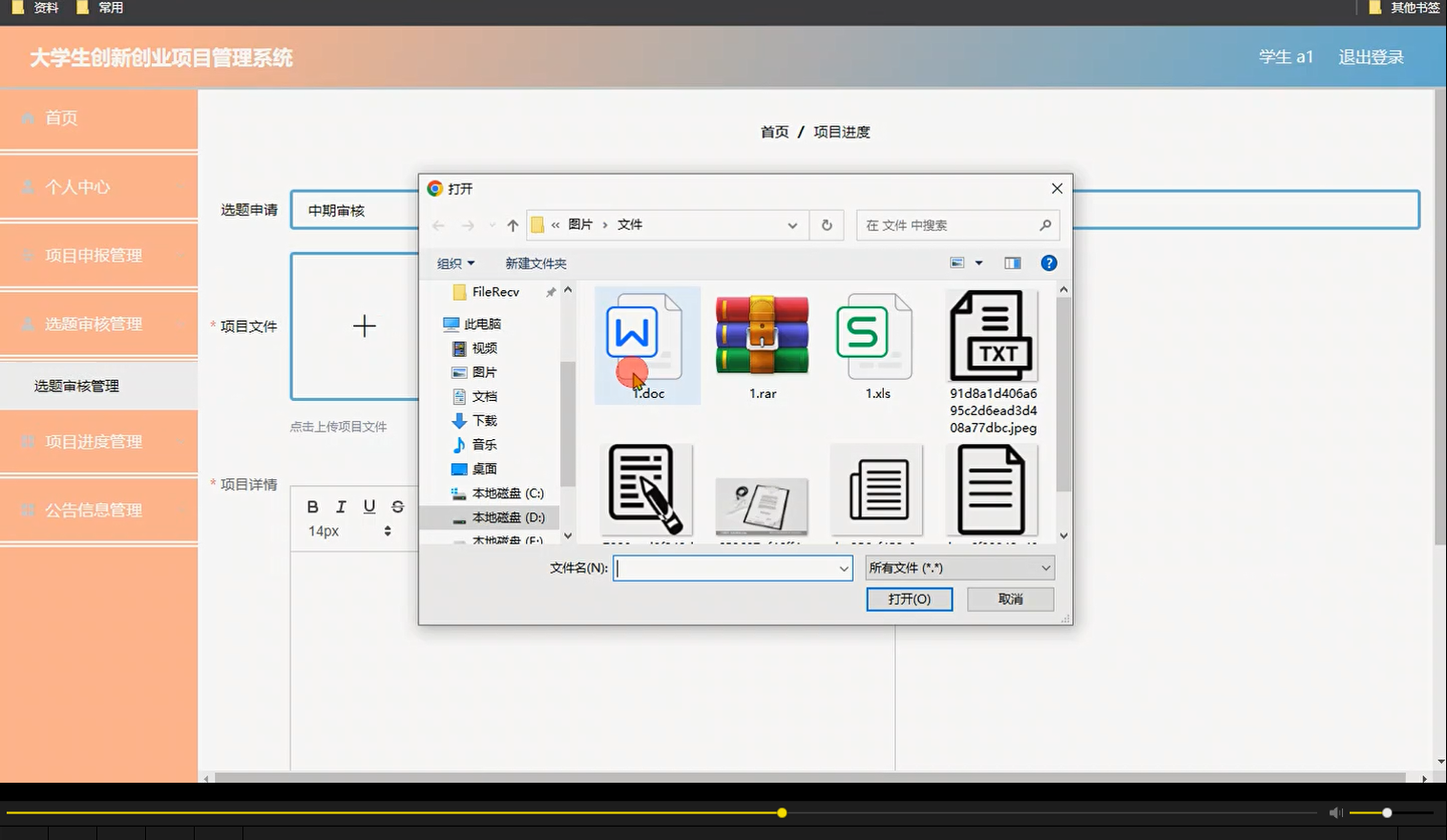Open the 图片 (Pictures) sidebar item
Screen dimensions: 1447x840
click(x=484, y=371)
